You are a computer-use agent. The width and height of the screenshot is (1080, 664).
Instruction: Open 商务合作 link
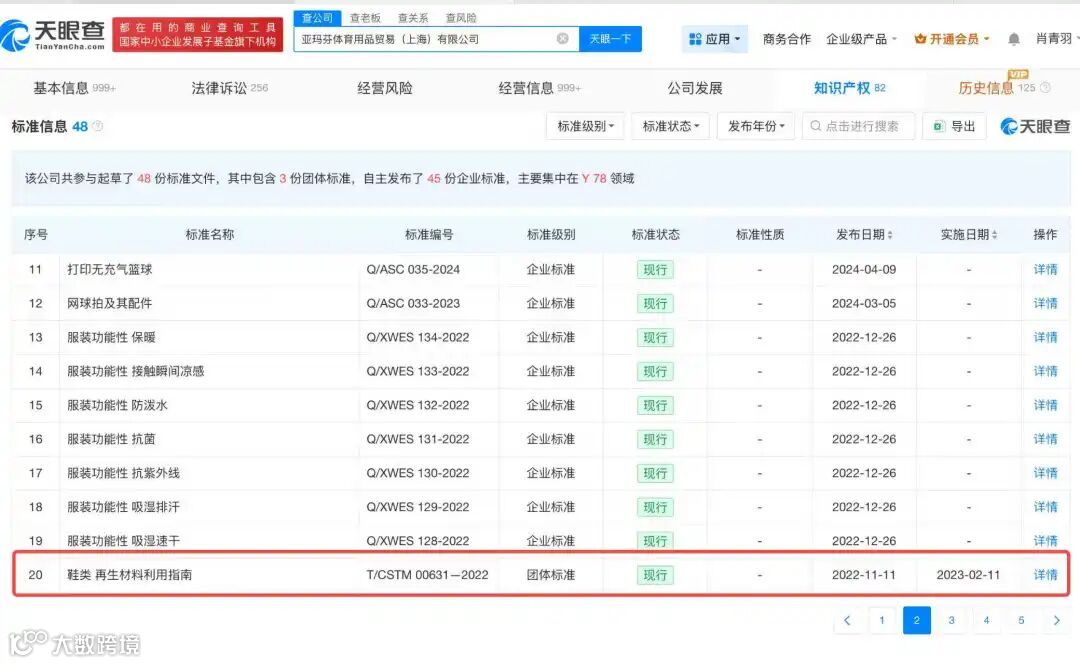pyautogui.click(x=787, y=39)
